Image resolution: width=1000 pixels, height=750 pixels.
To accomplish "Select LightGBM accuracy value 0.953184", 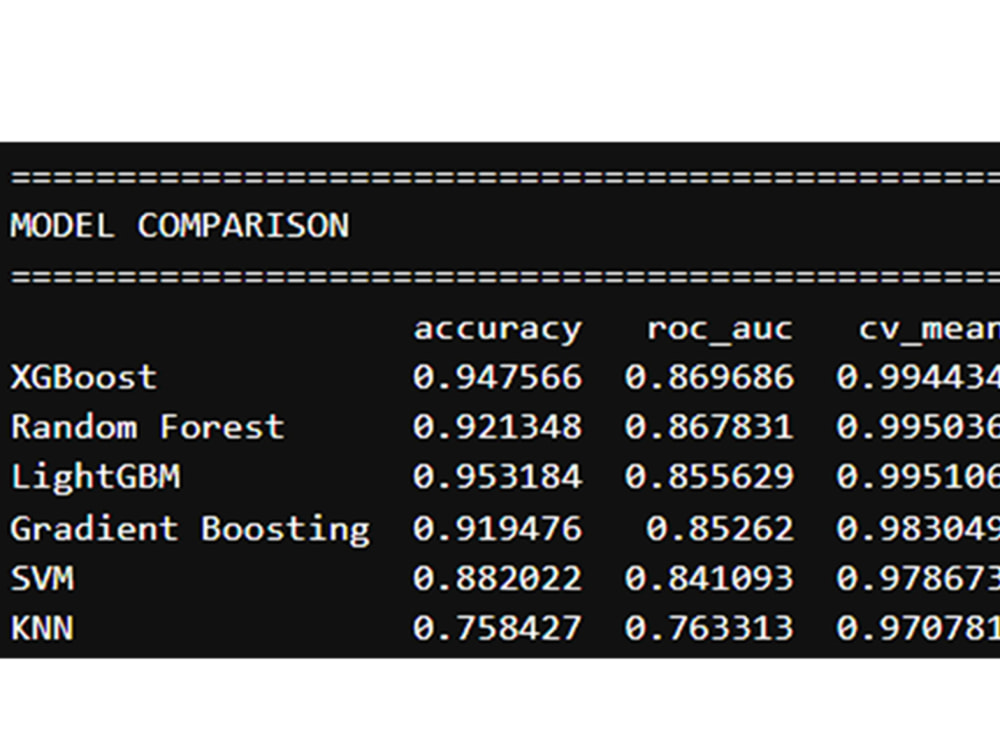I will [x=497, y=477].
